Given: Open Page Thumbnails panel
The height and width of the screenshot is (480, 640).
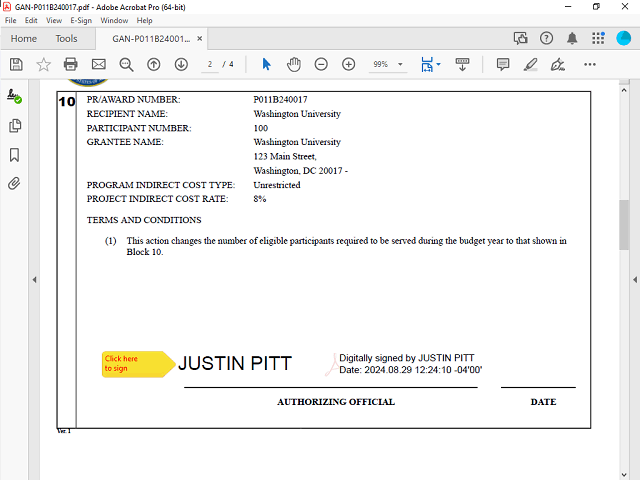Looking at the screenshot, I should click(x=15, y=126).
